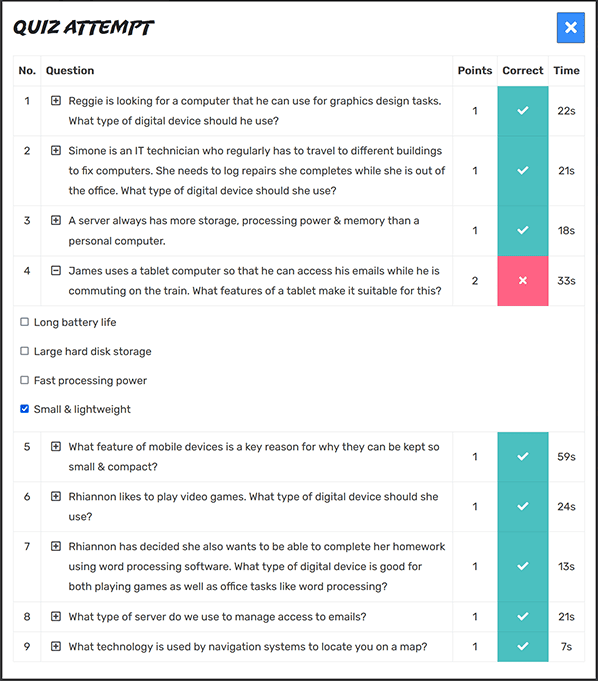
Task: Expand question 9 about navigation systems
Action: [56, 646]
